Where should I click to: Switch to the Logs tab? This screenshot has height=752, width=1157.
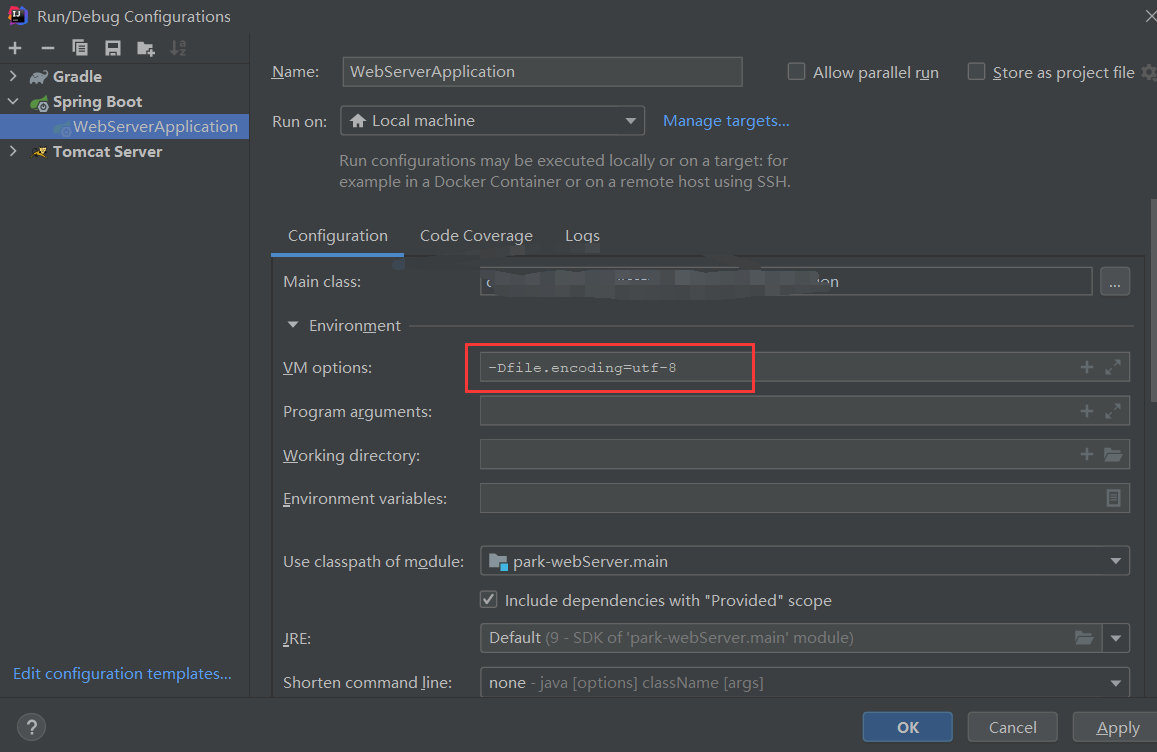(582, 236)
